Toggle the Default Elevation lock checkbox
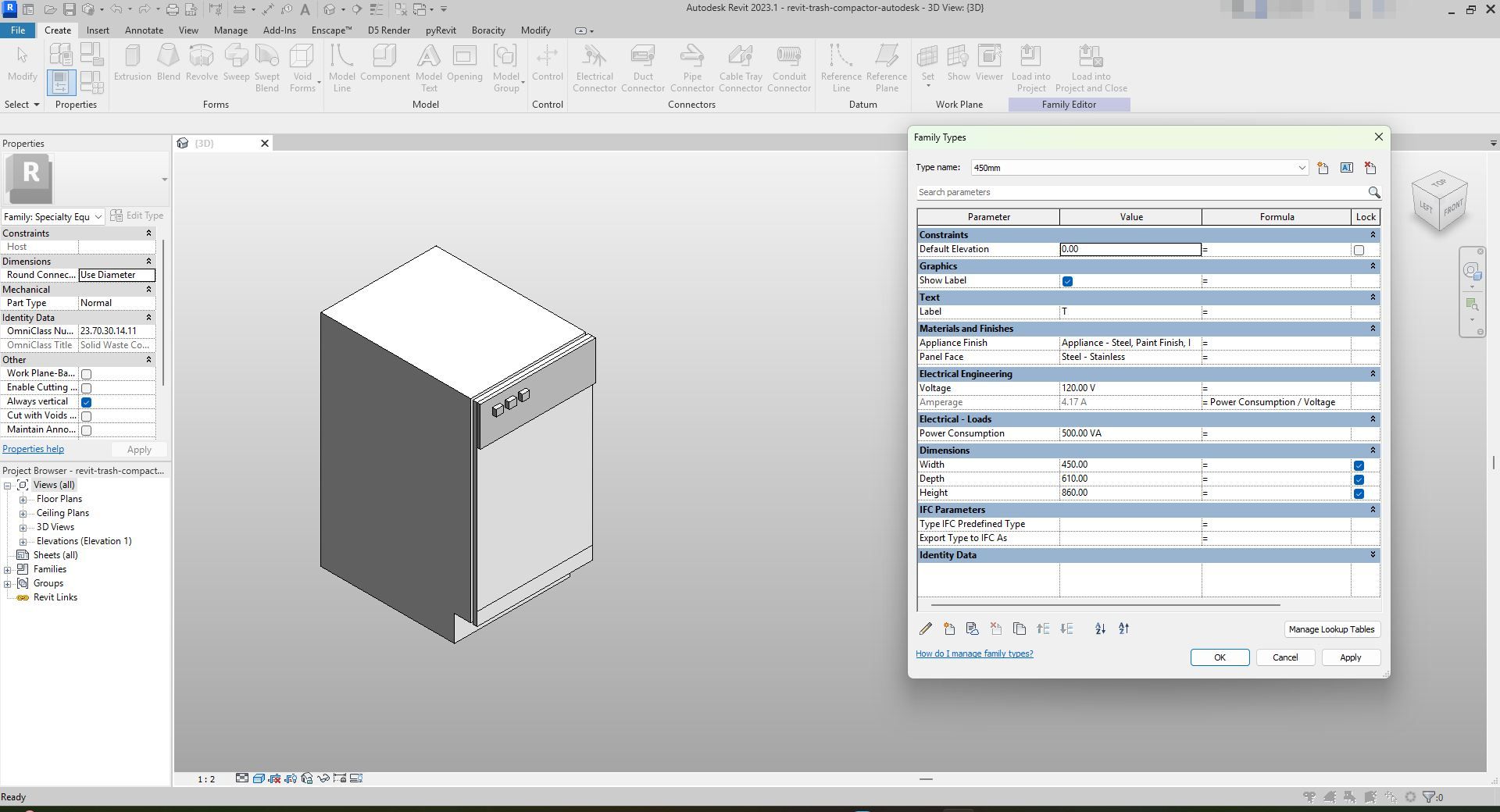The height and width of the screenshot is (812, 1500). [x=1359, y=250]
